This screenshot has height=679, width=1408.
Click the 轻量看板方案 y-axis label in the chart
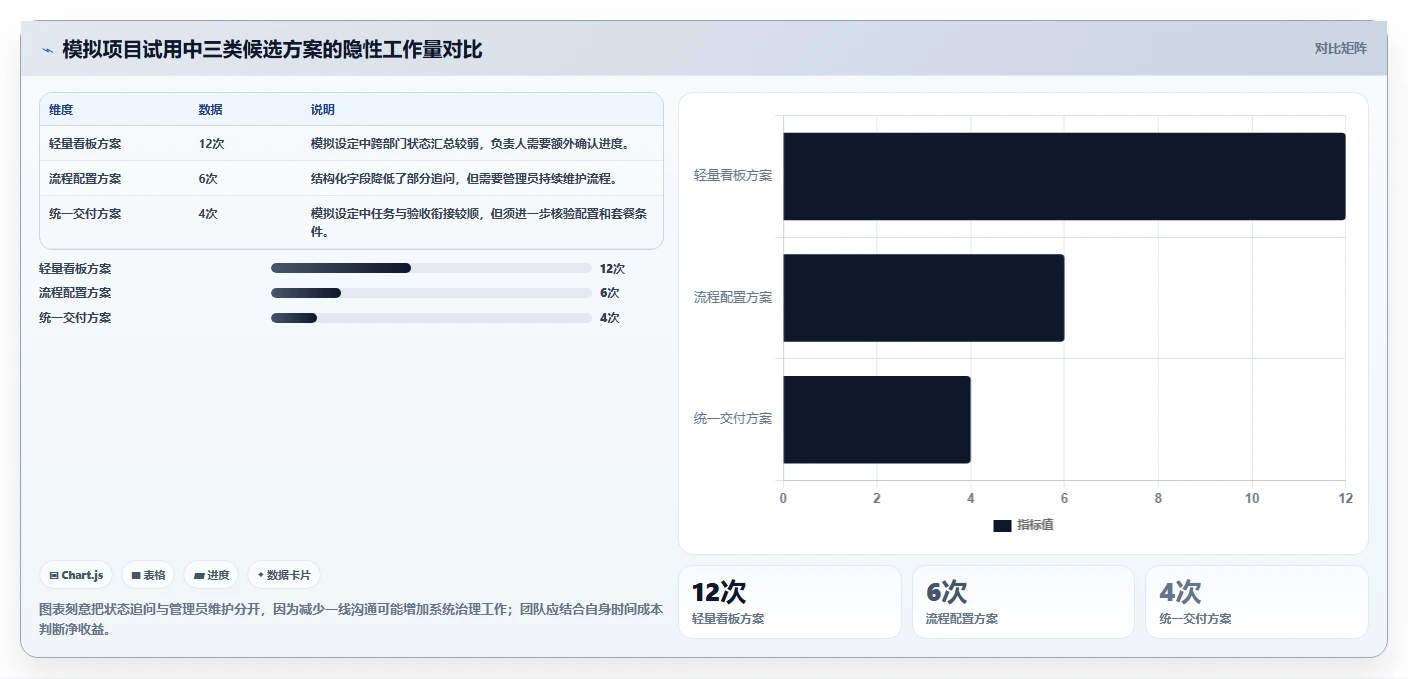(x=733, y=175)
